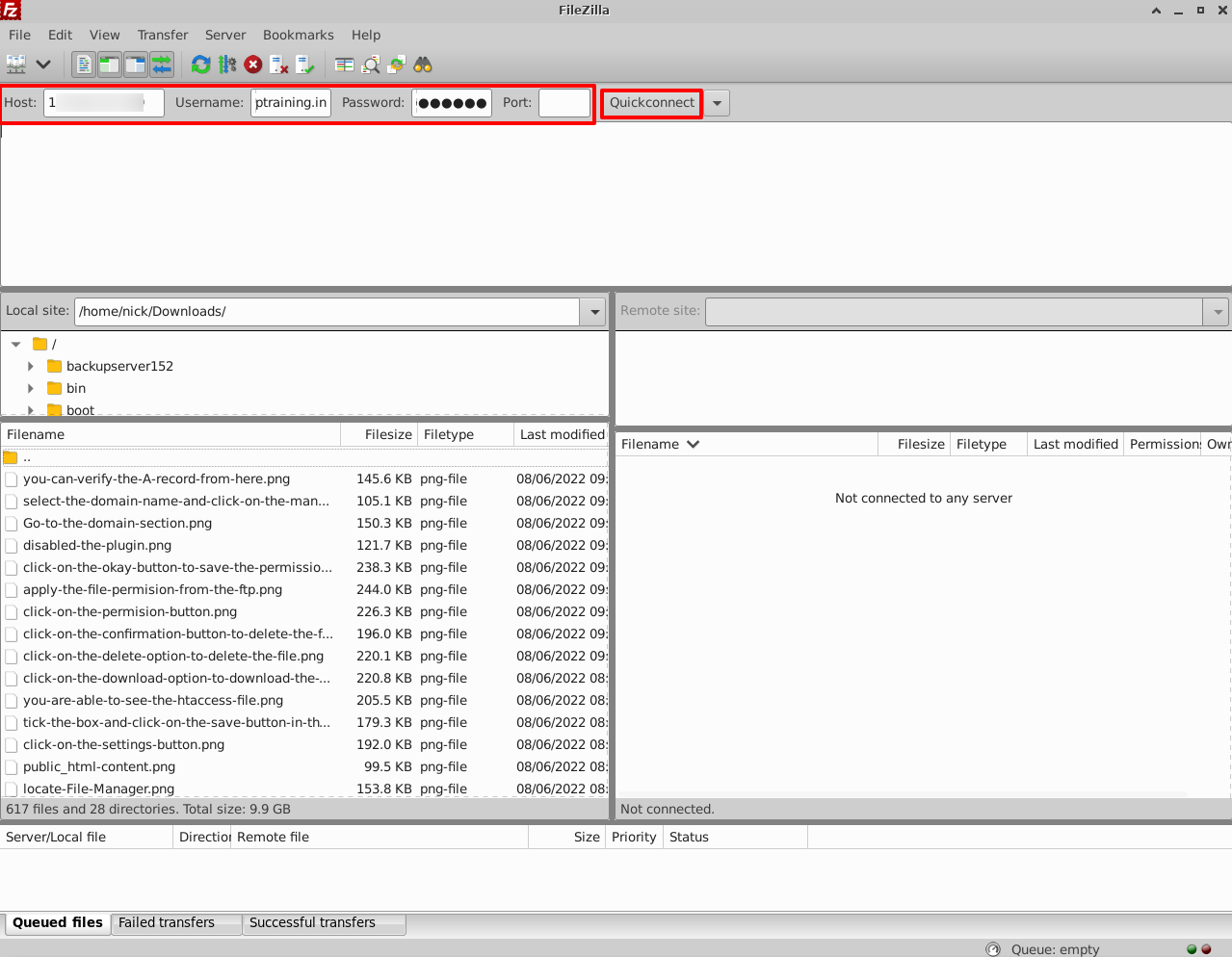1232x957 pixels.
Task: Open the Bookmarks menu
Action: 299,35
